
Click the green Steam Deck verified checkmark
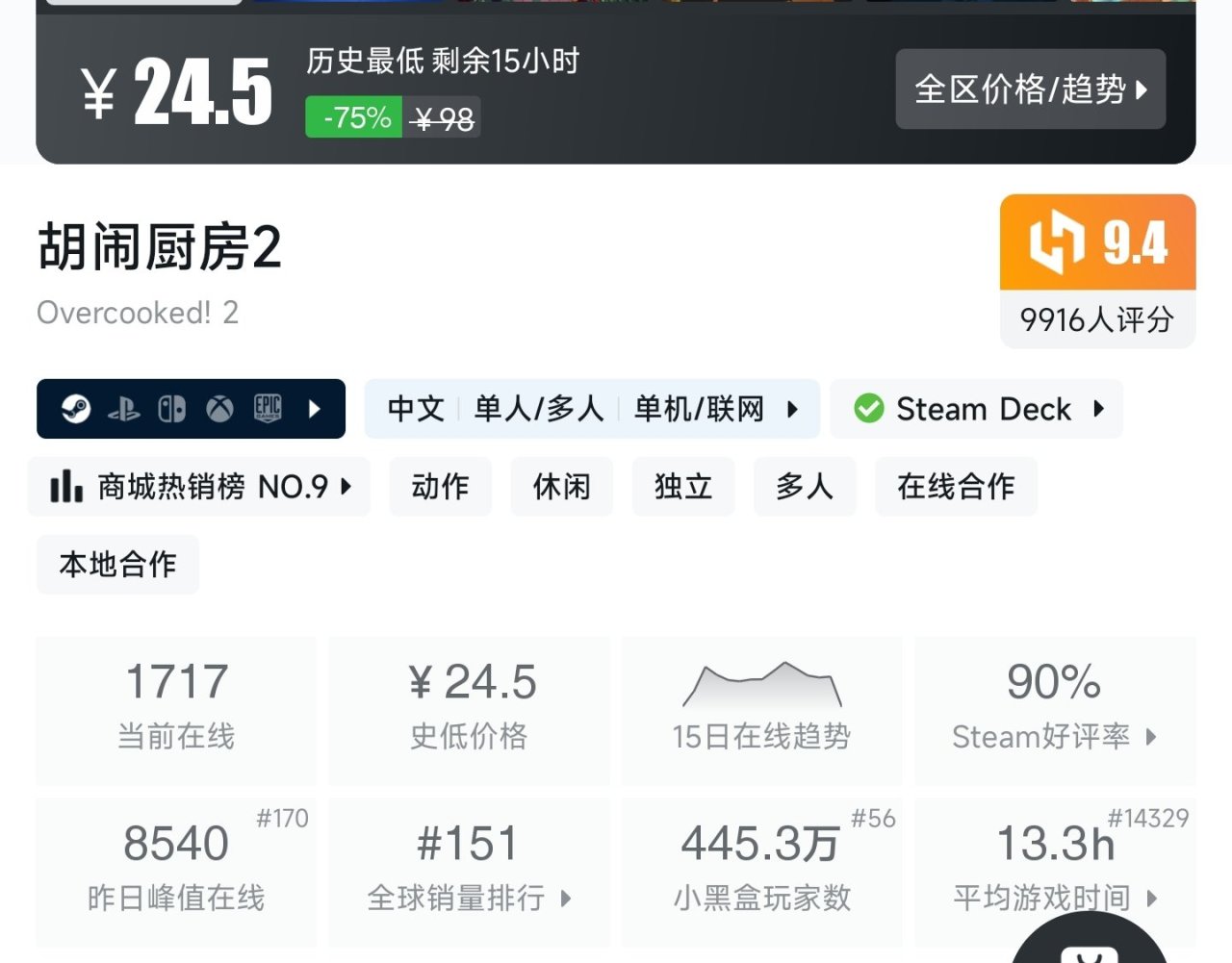868,409
